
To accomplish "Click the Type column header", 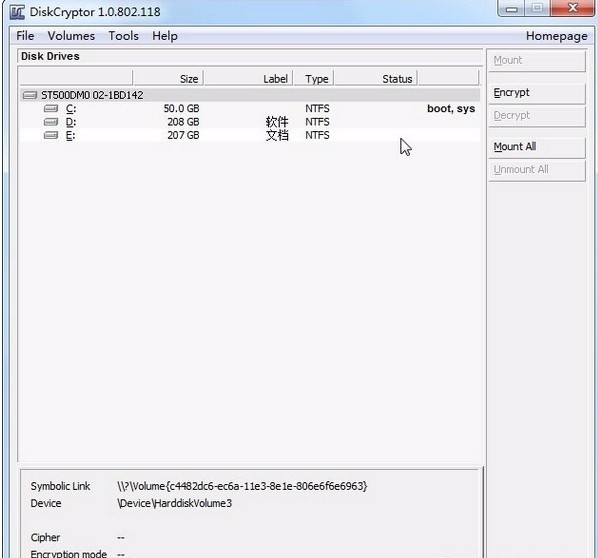I will (x=314, y=79).
